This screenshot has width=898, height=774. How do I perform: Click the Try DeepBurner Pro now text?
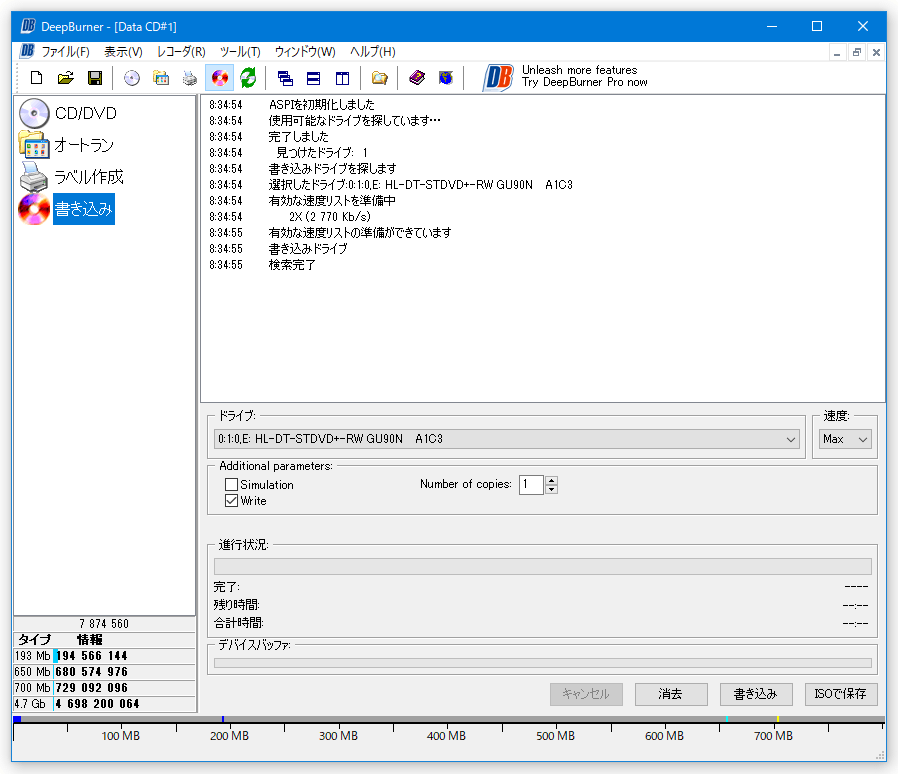pyautogui.click(x=584, y=82)
